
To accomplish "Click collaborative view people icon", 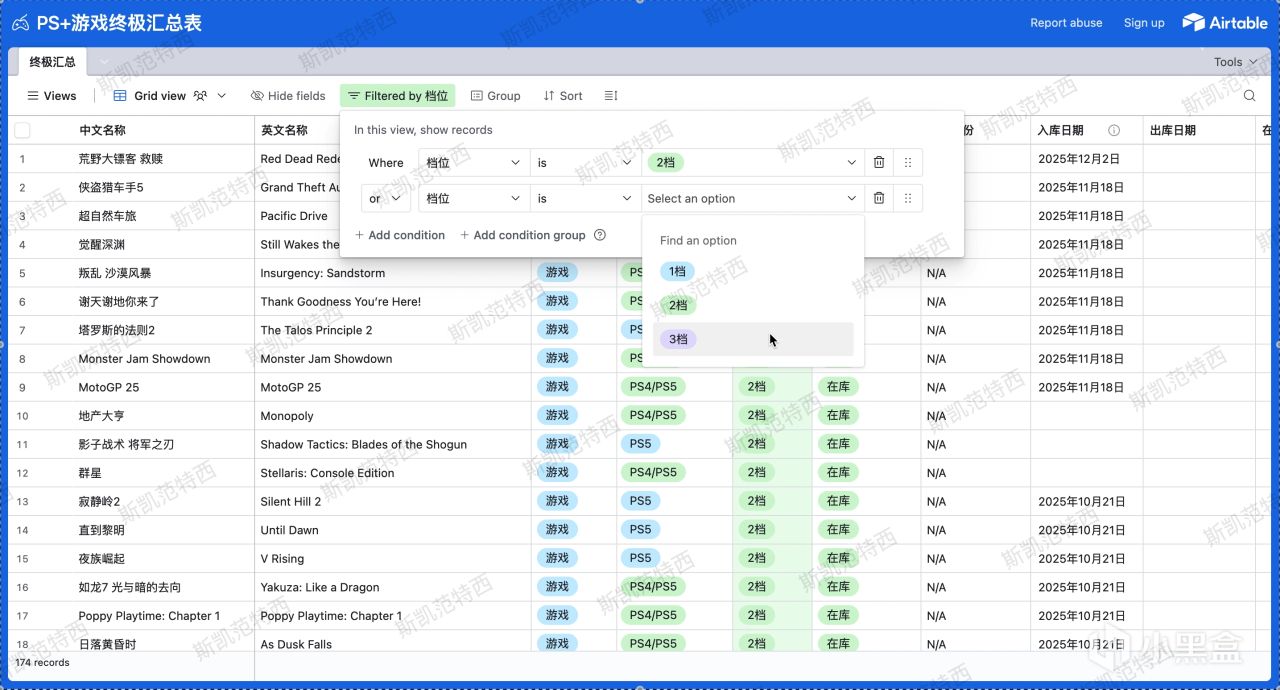I will [200, 96].
